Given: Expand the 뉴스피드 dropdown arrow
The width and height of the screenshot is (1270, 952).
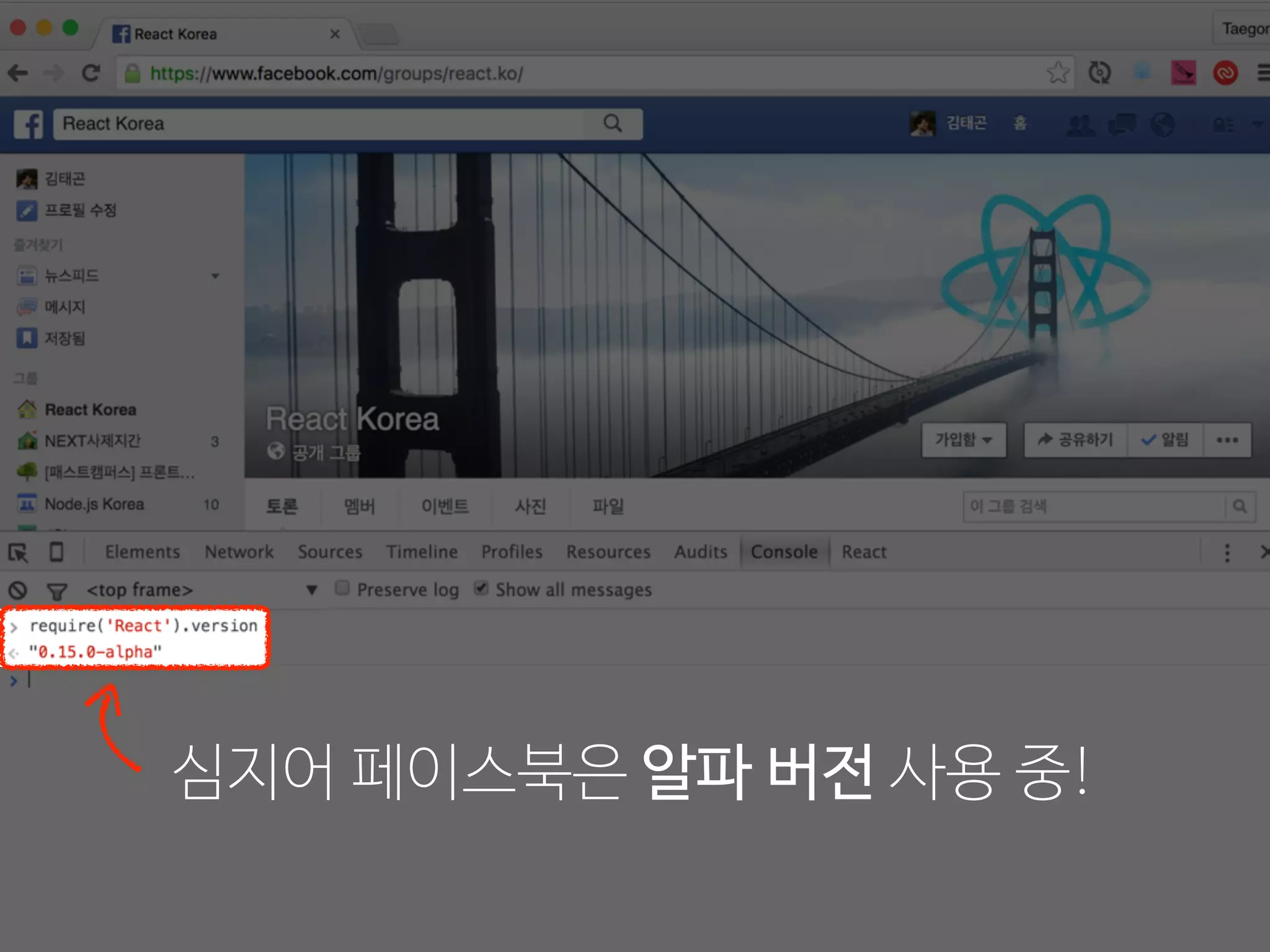Looking at the screenshot, I should pyautogui.click(x=215, y=276).
